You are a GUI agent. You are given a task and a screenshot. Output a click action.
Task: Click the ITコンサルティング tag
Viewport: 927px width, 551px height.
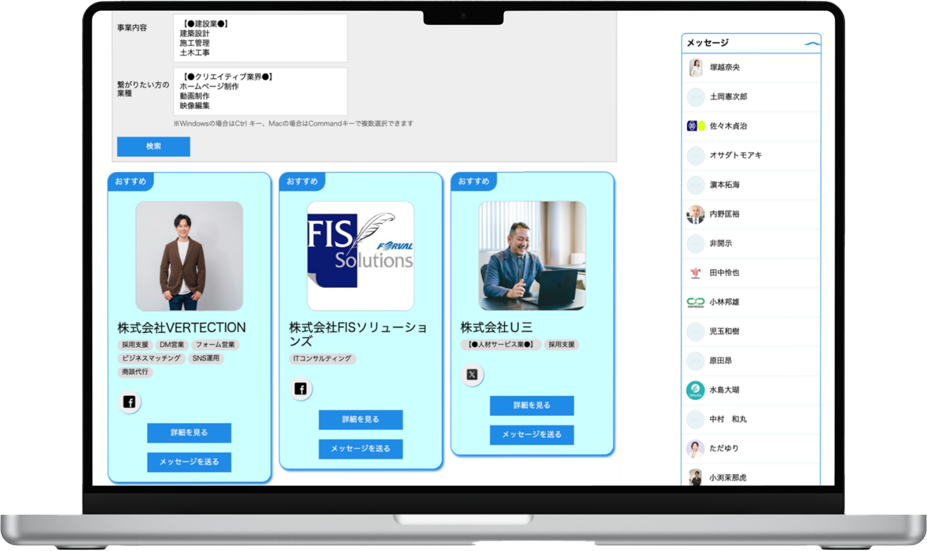[323, 358]
